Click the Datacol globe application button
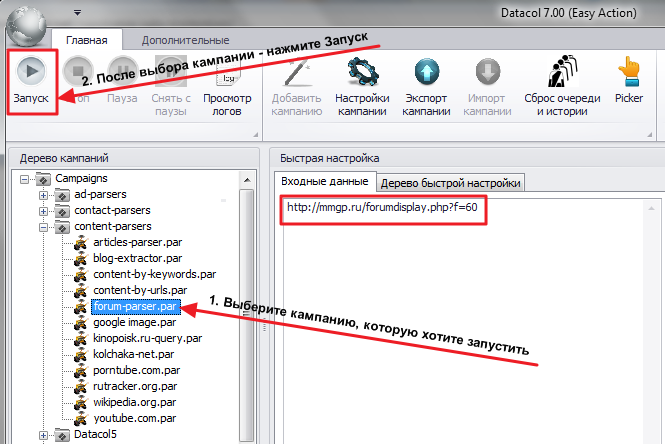The height and width of the screenshot is (444, 665). [x=26, y=26]
